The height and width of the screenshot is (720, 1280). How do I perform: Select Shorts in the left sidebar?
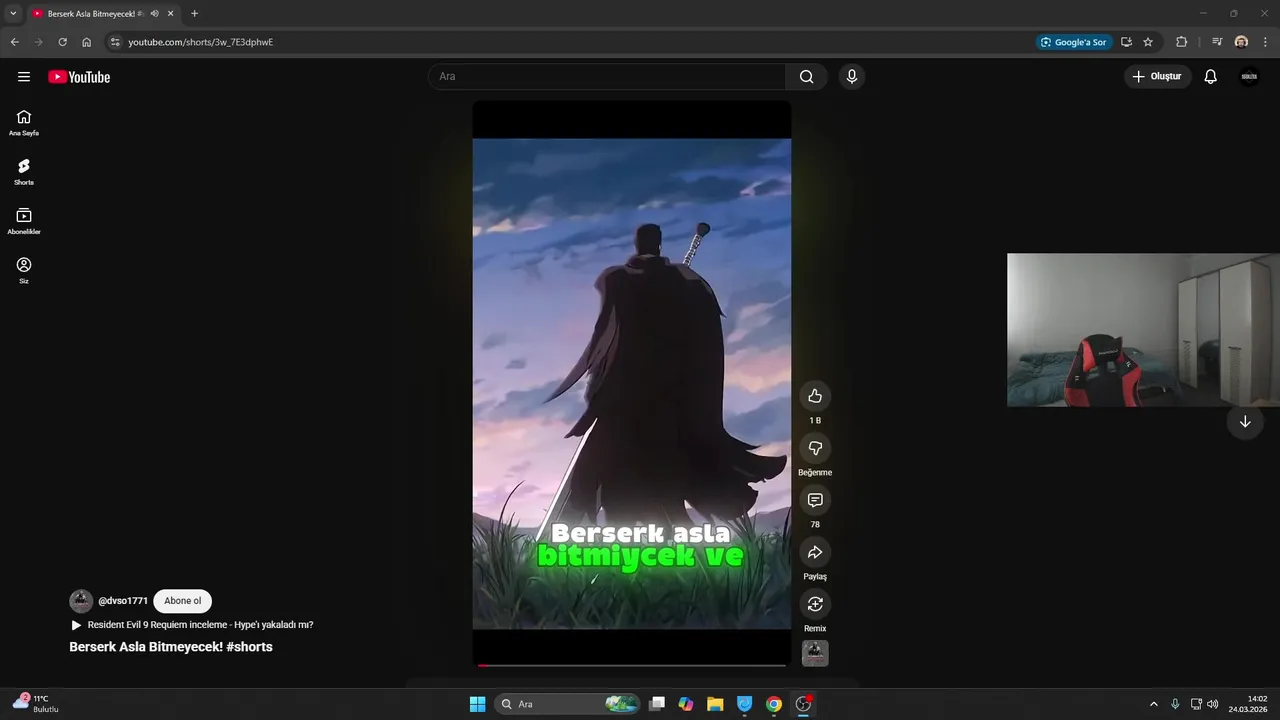[x=24, y=172]
